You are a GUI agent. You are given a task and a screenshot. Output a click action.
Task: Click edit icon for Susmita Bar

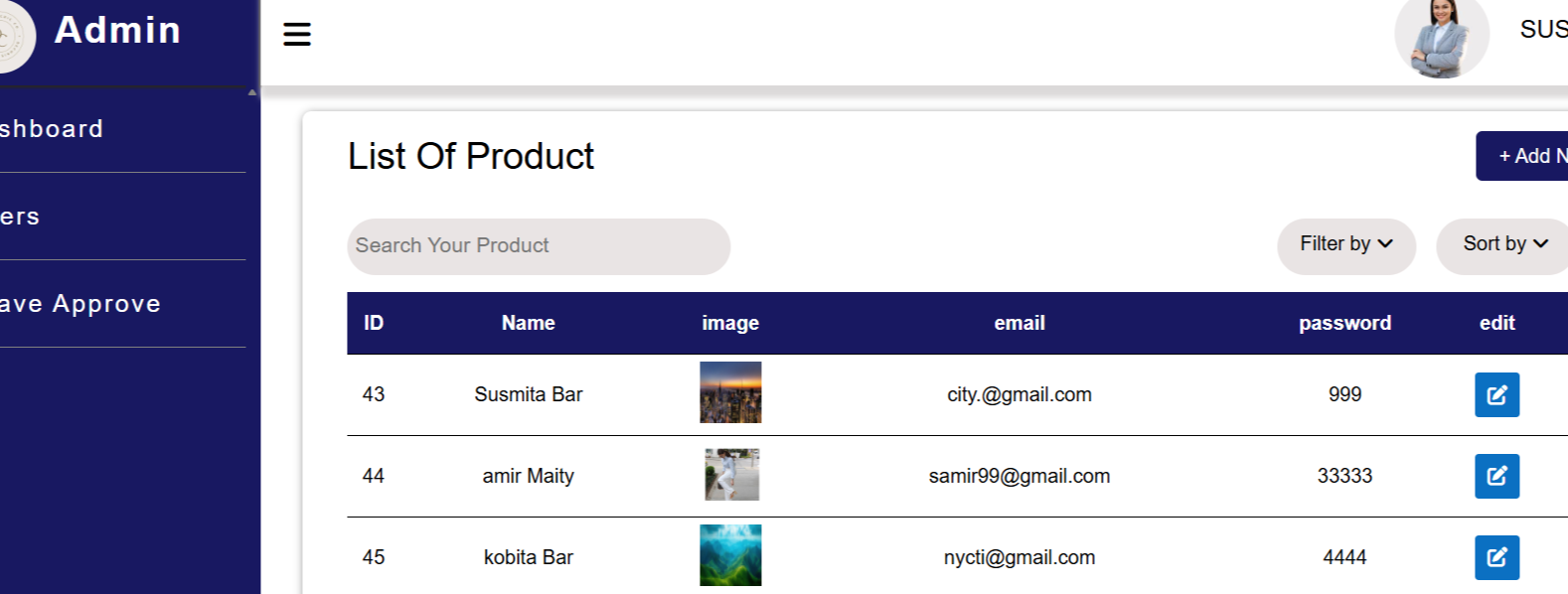(1495, 394)
